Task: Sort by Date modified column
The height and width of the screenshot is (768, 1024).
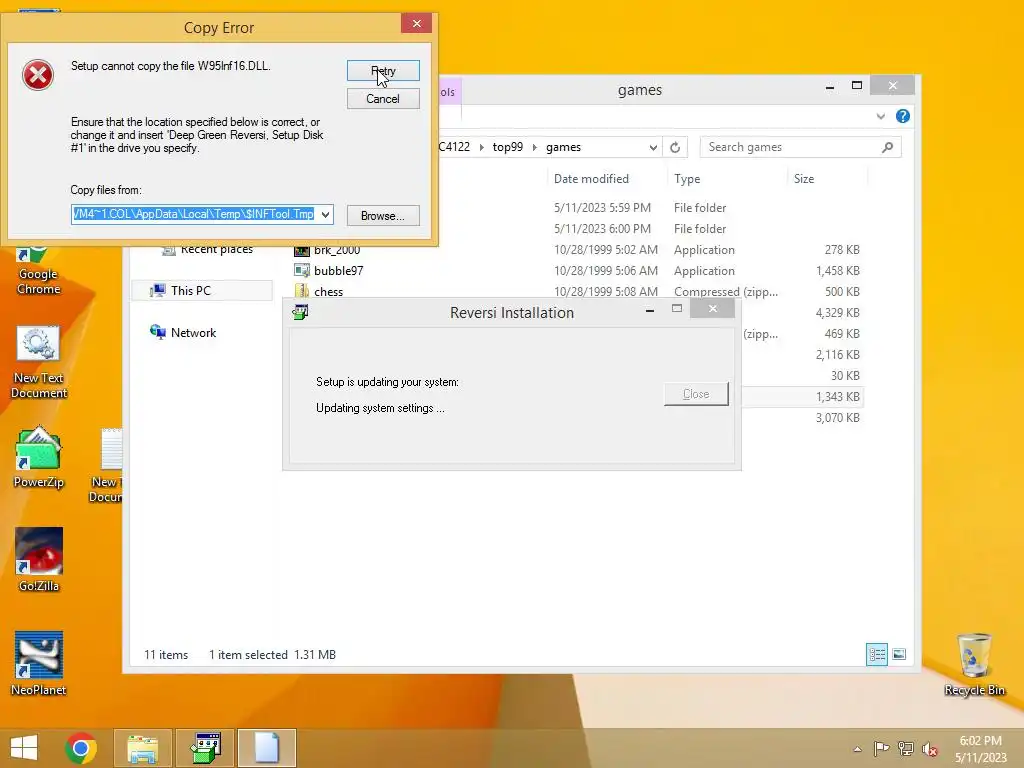Action: pos(591,179)
